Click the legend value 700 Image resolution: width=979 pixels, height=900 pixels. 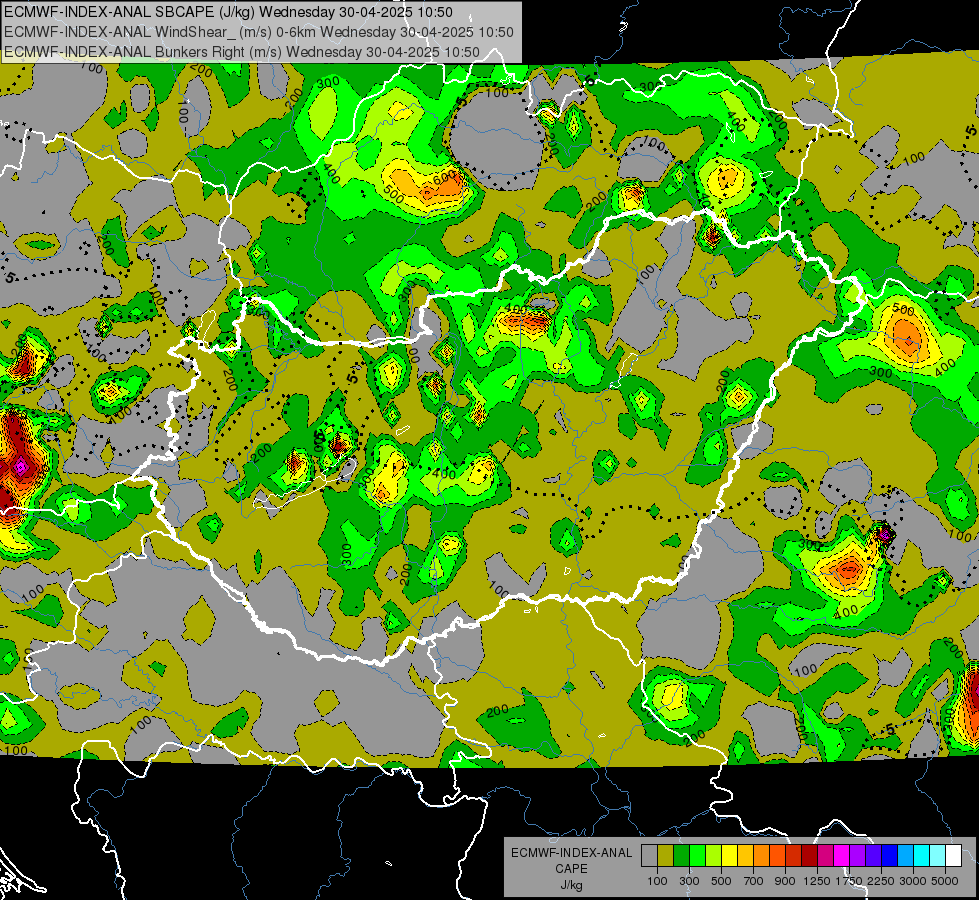754,881
